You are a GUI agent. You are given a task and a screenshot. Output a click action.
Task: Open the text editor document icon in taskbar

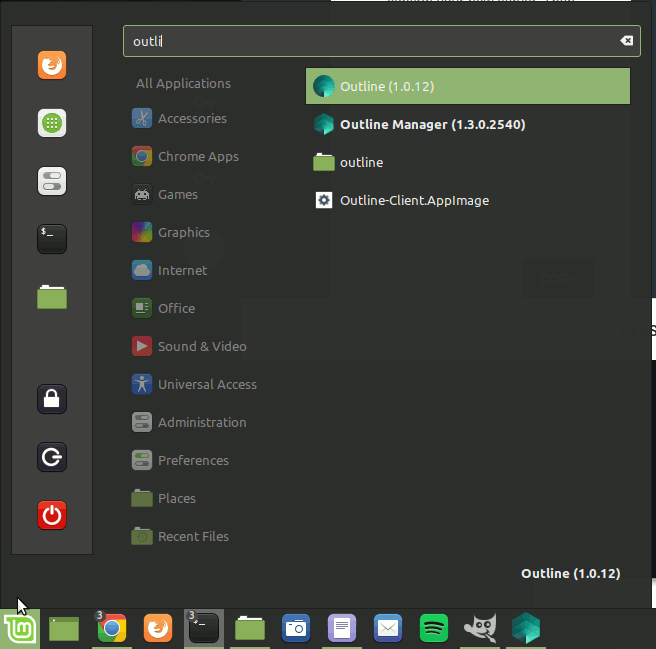point(342,628)
